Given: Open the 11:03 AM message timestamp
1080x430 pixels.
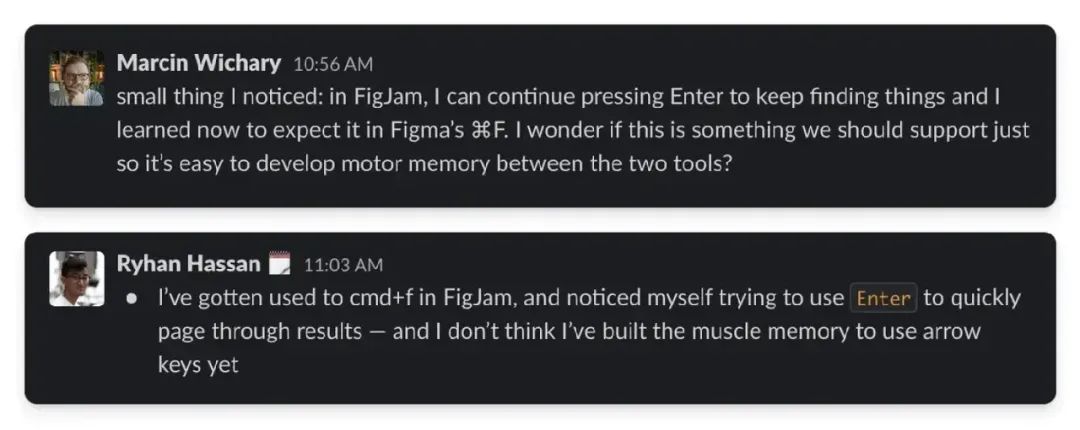Looking at the screenshot, I should pos(343,265).
